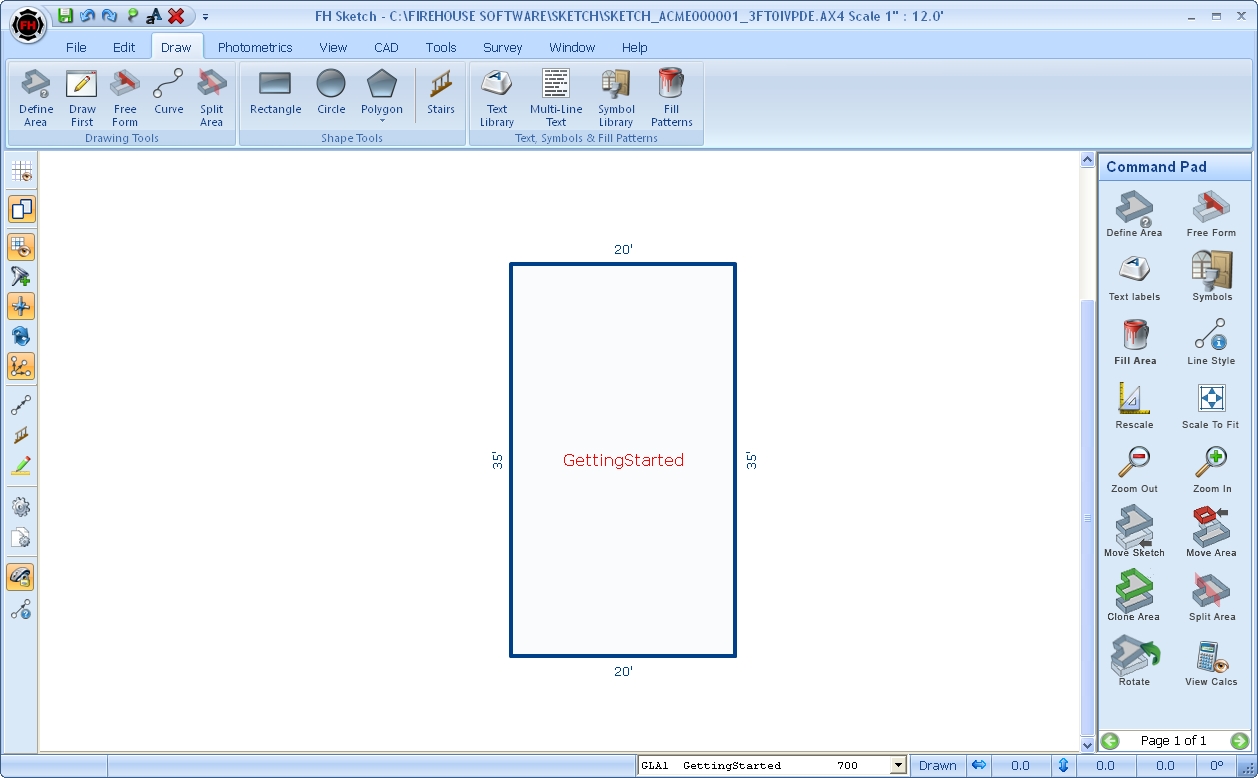
Task: Toggle the padlock button in left toolbar
Action: point(21,577)
